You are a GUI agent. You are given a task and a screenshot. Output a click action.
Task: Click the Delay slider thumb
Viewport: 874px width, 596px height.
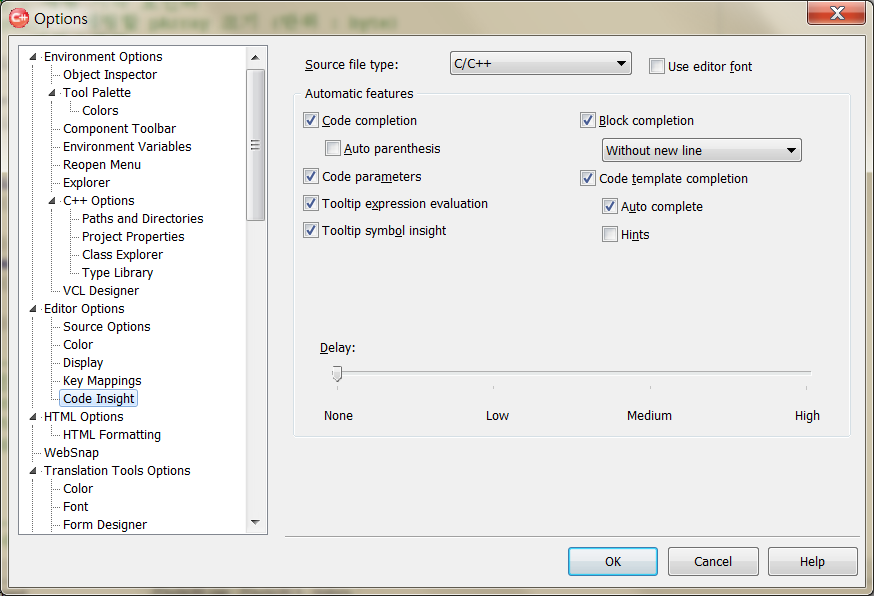point(337,374)
